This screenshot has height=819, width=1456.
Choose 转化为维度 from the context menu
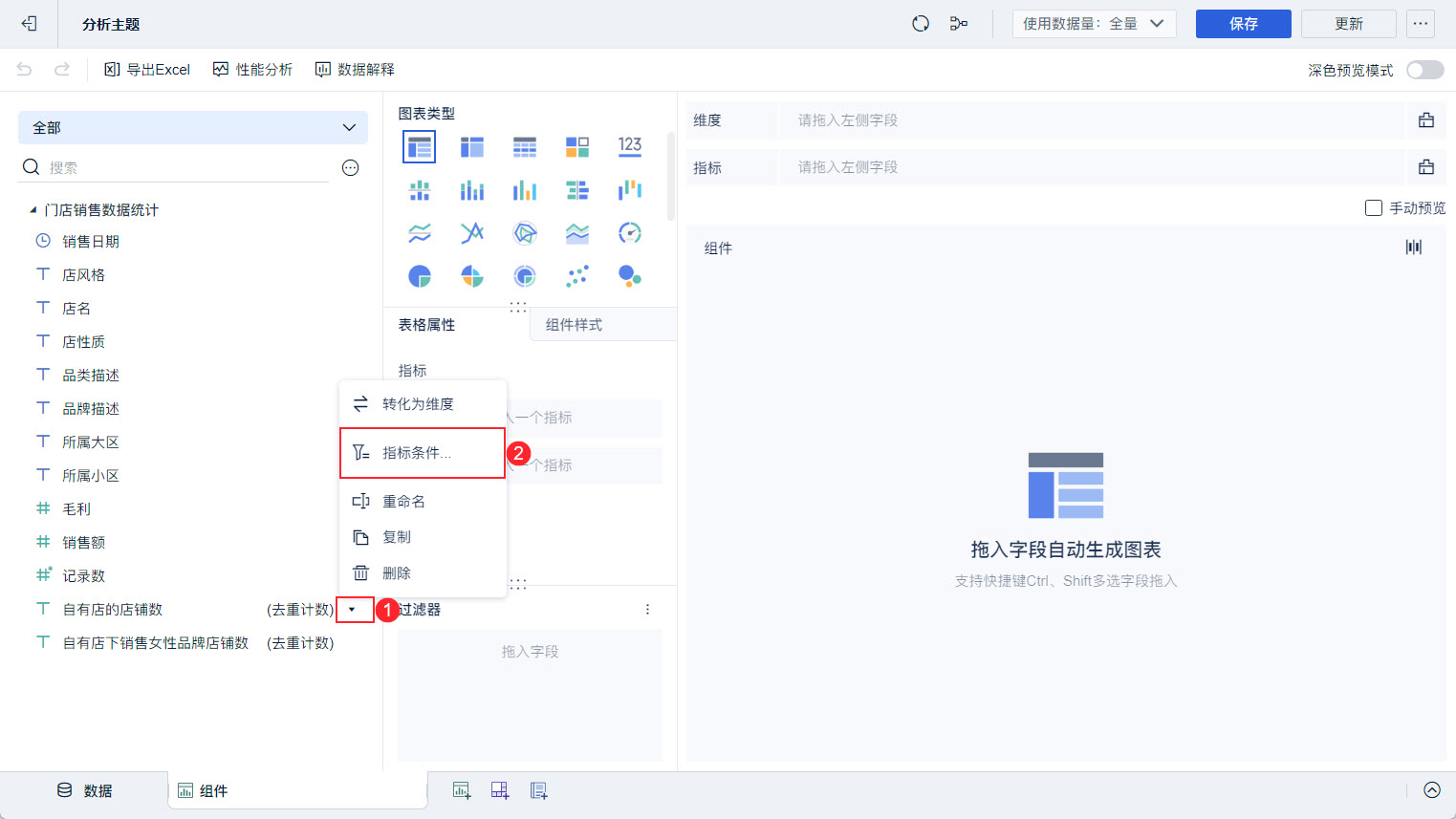click(x=423, y=404)
